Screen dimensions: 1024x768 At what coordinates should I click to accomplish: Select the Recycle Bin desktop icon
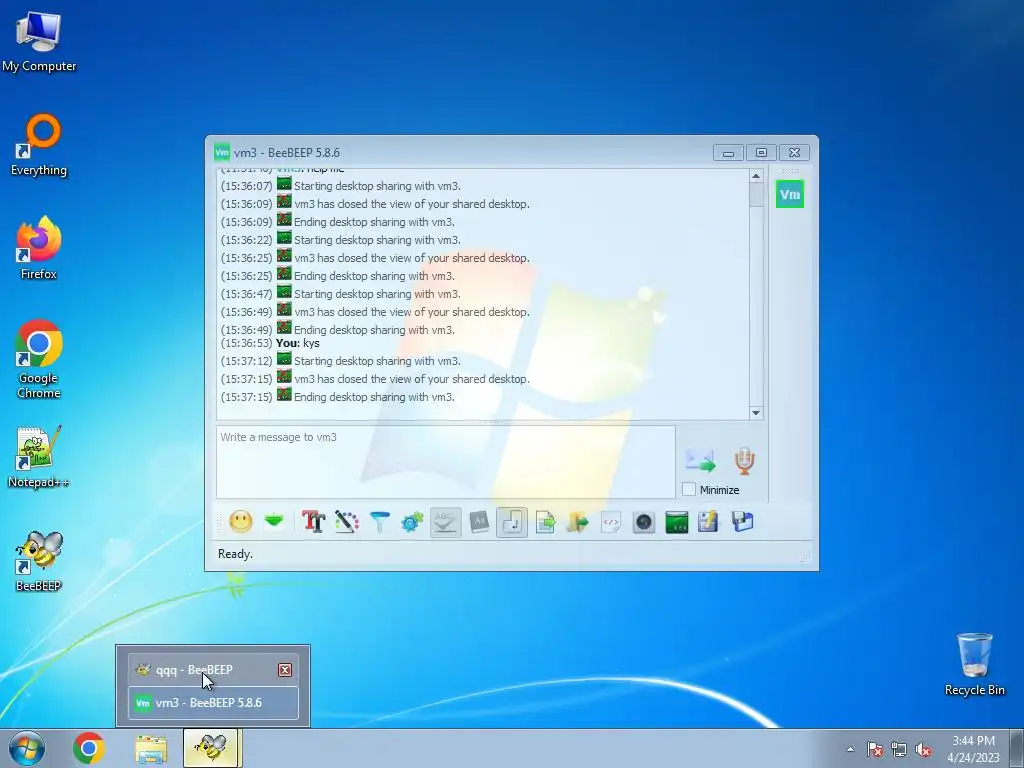tap(974, 664)
